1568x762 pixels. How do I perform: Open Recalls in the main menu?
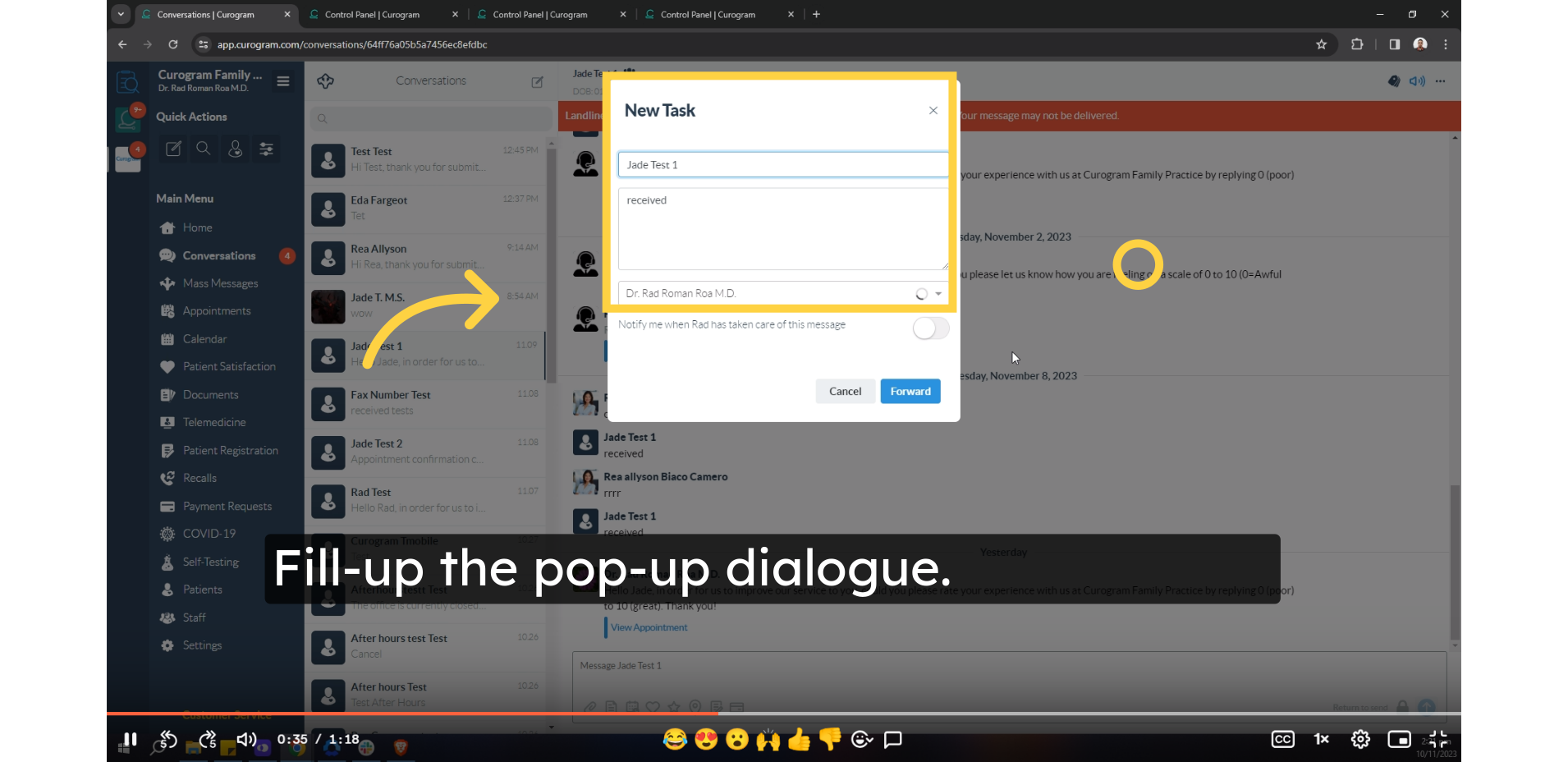[x=199, y=478]
